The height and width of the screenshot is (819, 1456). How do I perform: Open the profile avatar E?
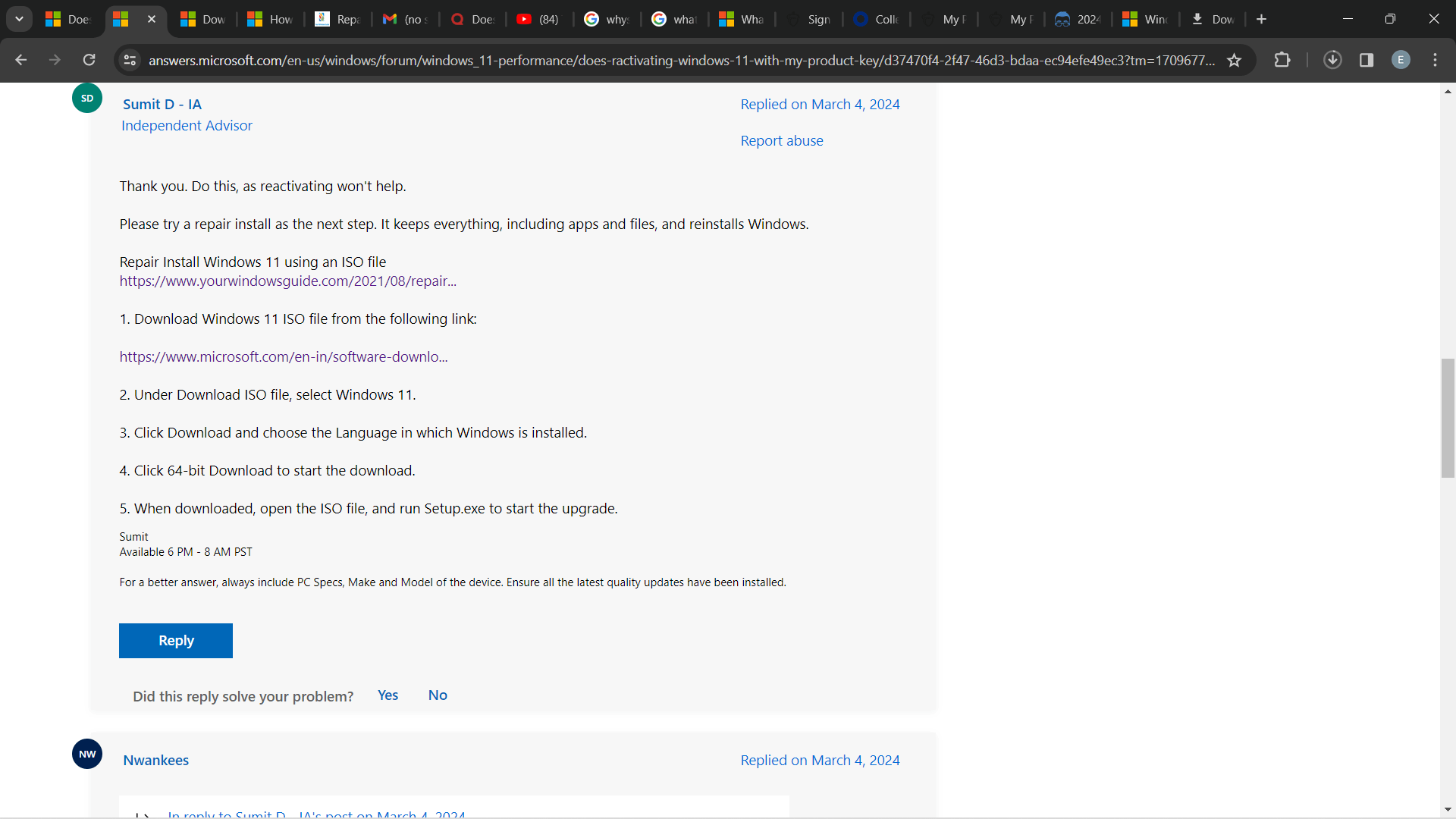tap(1401, 60)
